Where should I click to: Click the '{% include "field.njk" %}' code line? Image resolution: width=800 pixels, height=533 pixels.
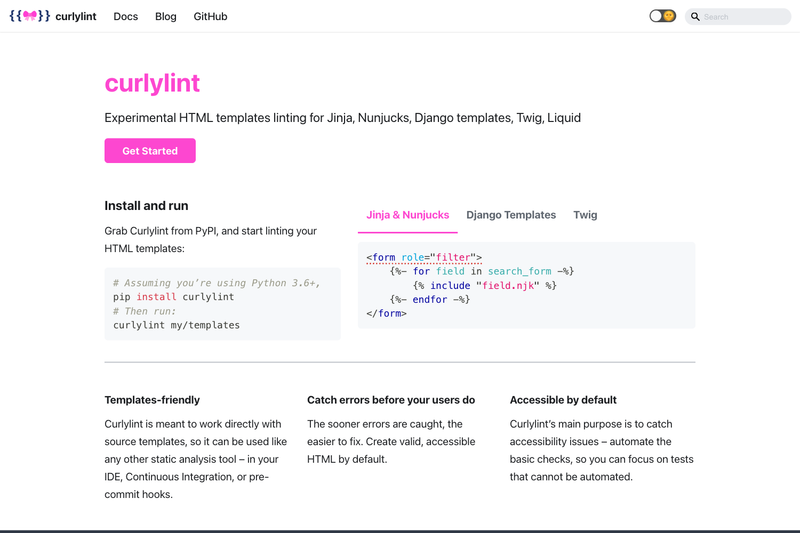(x=485, y=285)
